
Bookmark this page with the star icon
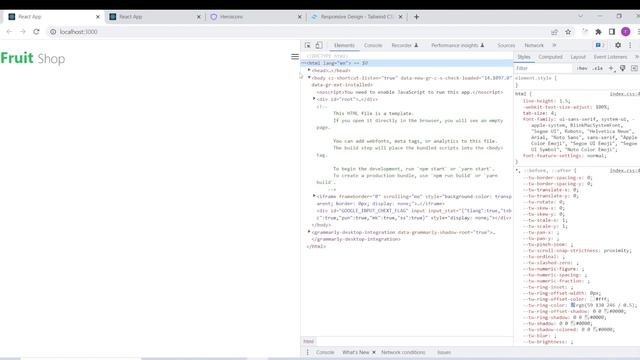click(x=568, y=32)
